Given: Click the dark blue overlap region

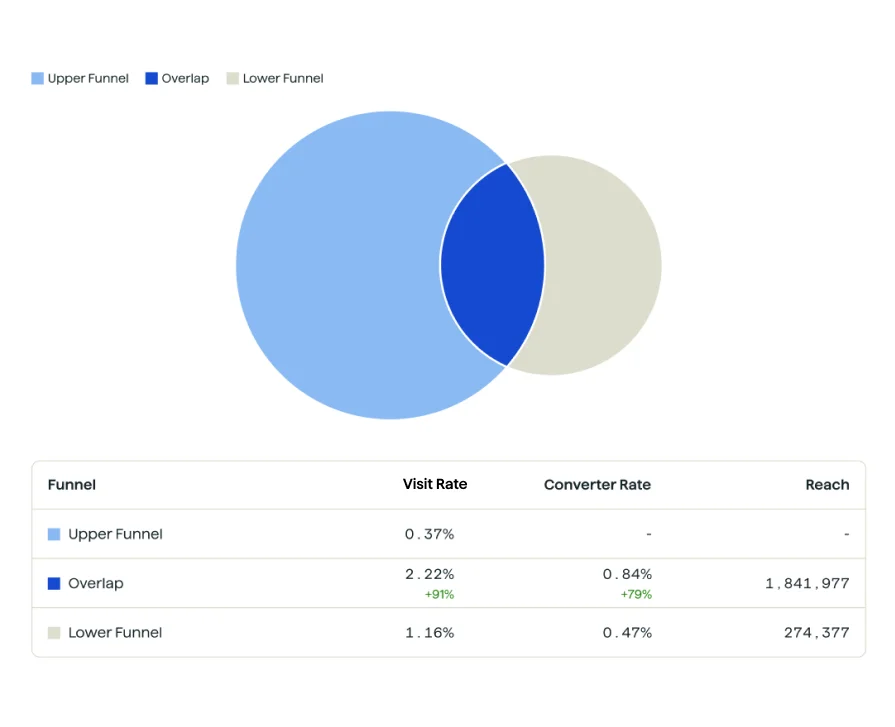Looking at the screenshot, I should pos(493,263).
